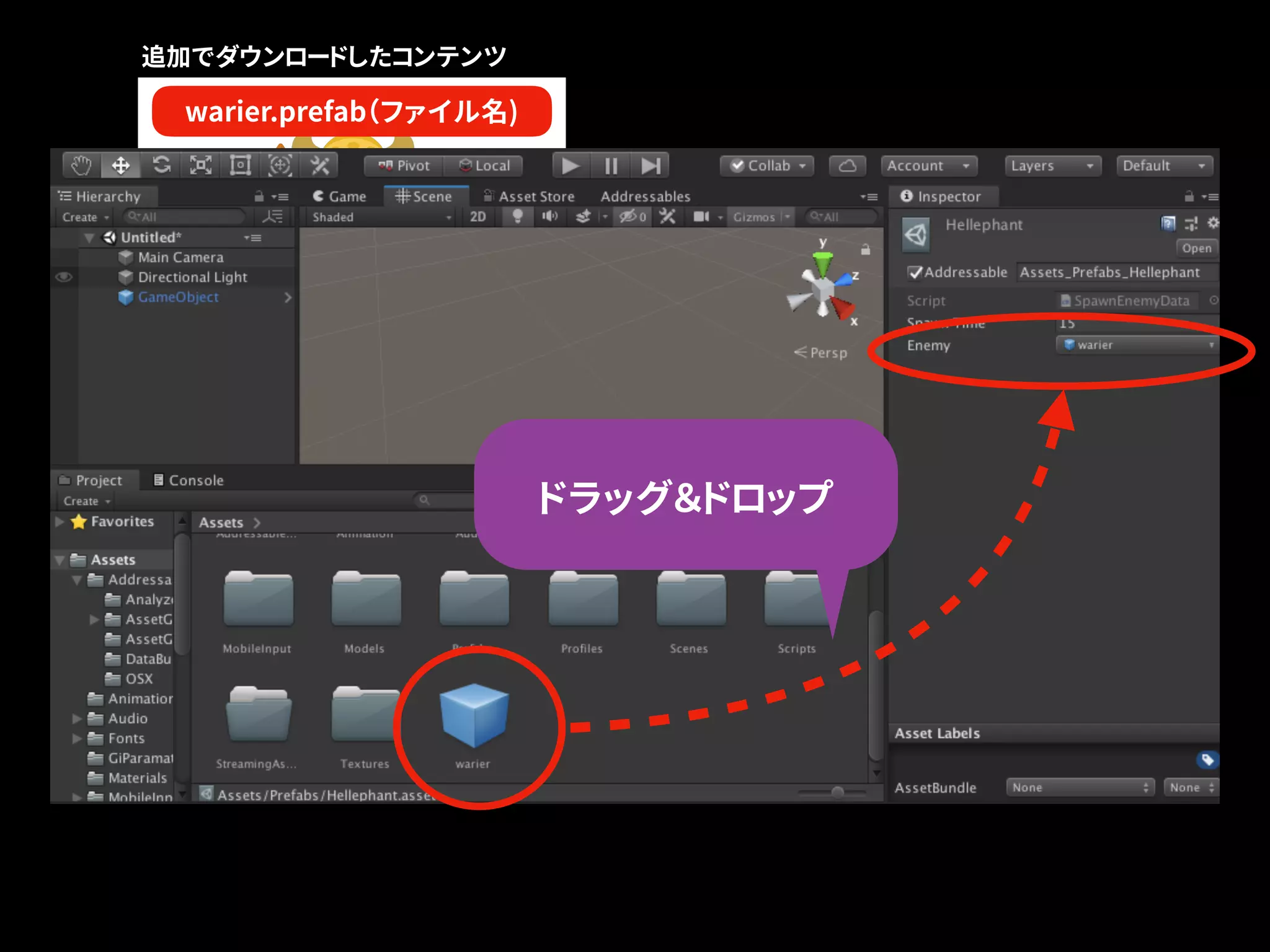The image size is (1270, 952).
Task: Switch to the Addressables tab
Action: pos(646,196)
